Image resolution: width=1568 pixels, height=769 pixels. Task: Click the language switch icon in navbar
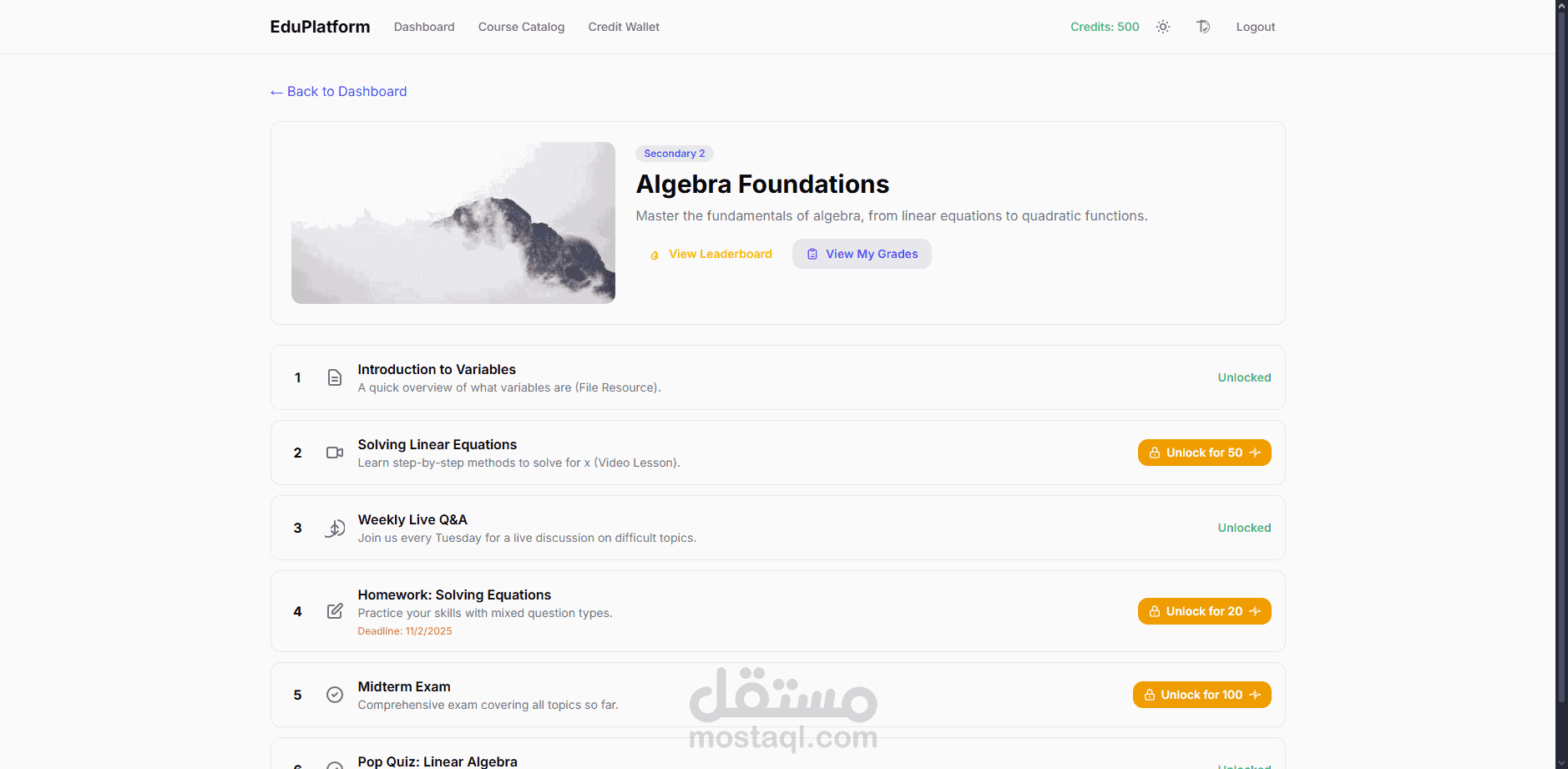(1203, 27)
